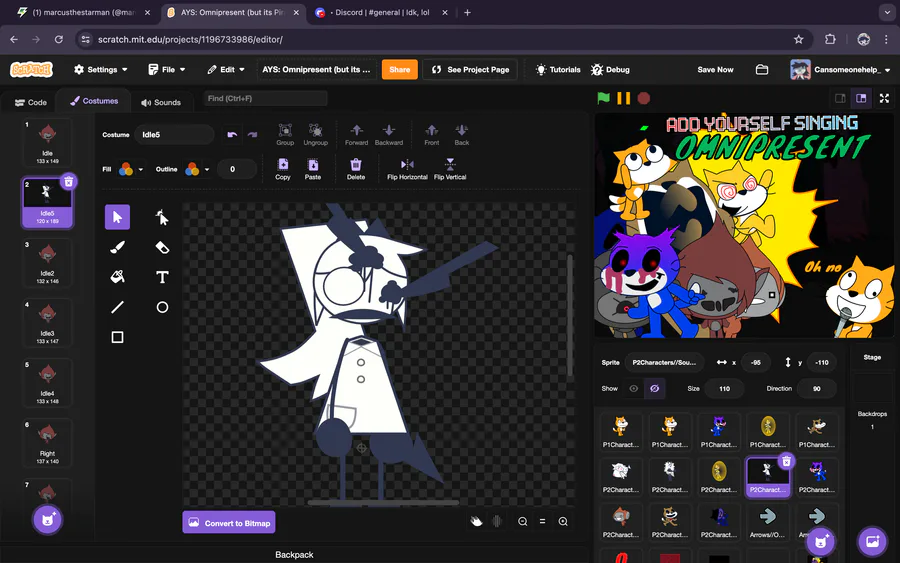Viewport: 900px width, 563px height.
Task: Select the Eraser tool
Action: tap(162, 247)
